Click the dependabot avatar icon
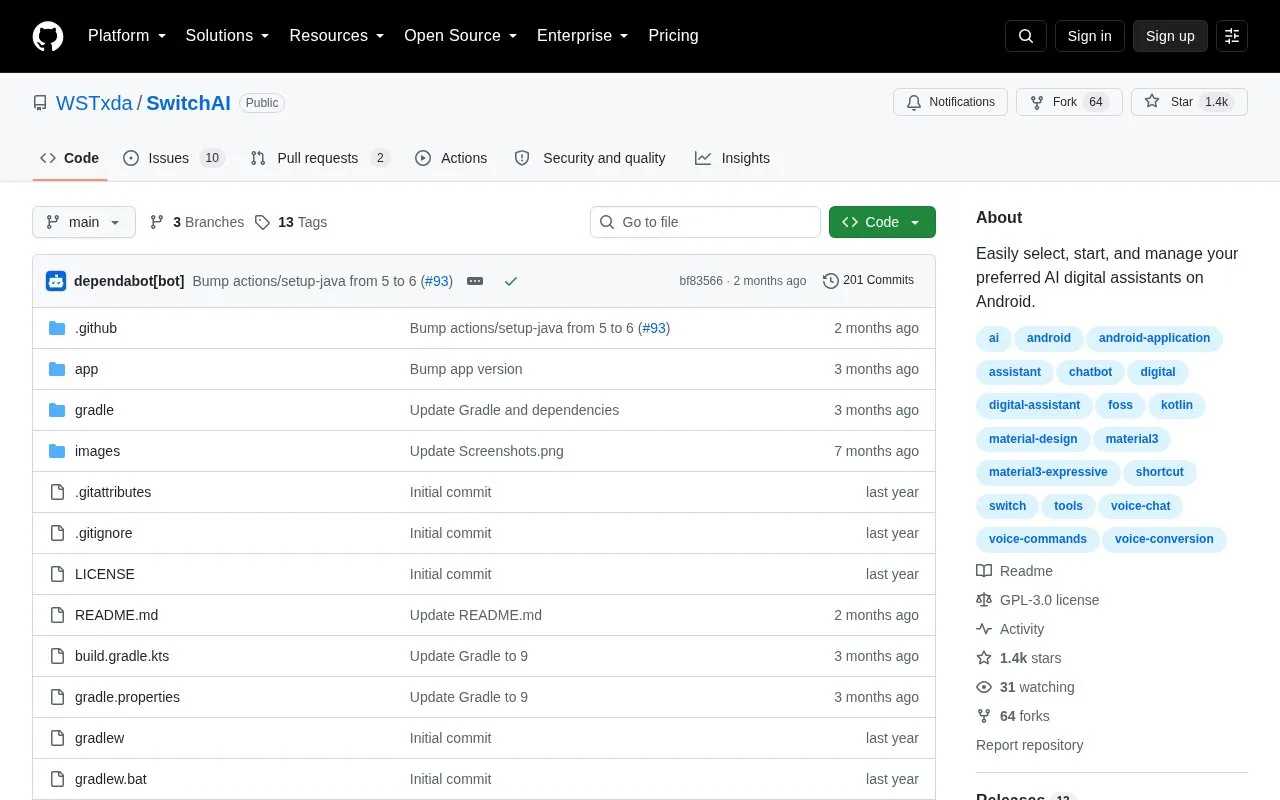The width and height of the screenshot is (1280, 800). pos(56,281)
